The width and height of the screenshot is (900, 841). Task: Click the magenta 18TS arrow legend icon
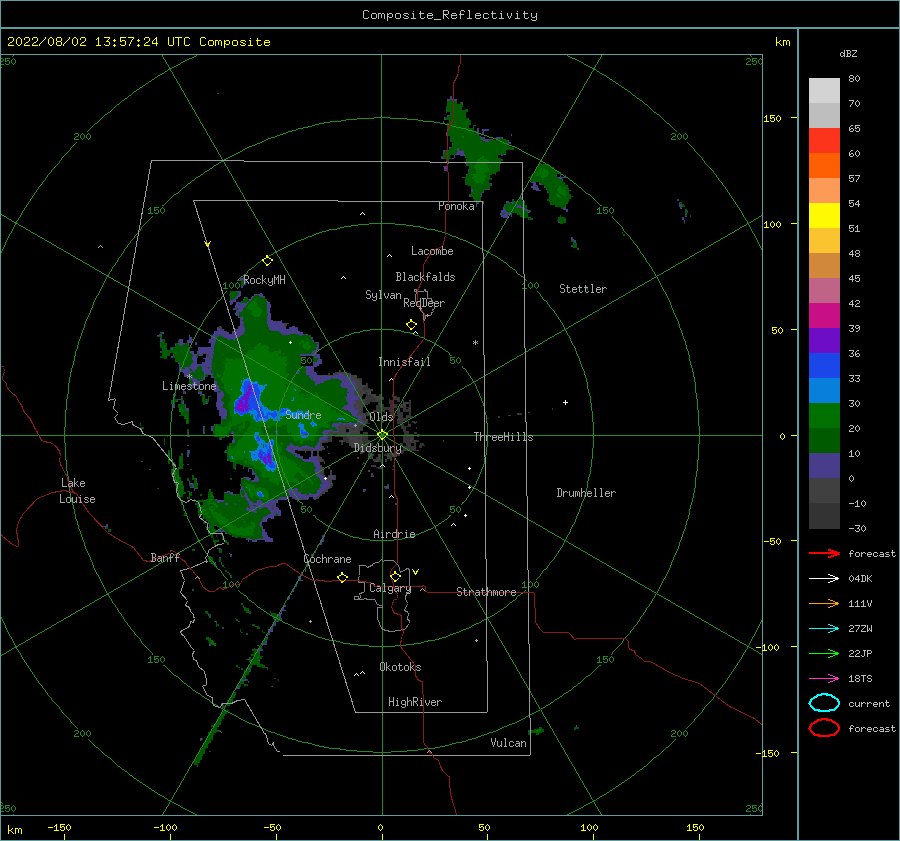pyautogui.click(x=824, y=679)
